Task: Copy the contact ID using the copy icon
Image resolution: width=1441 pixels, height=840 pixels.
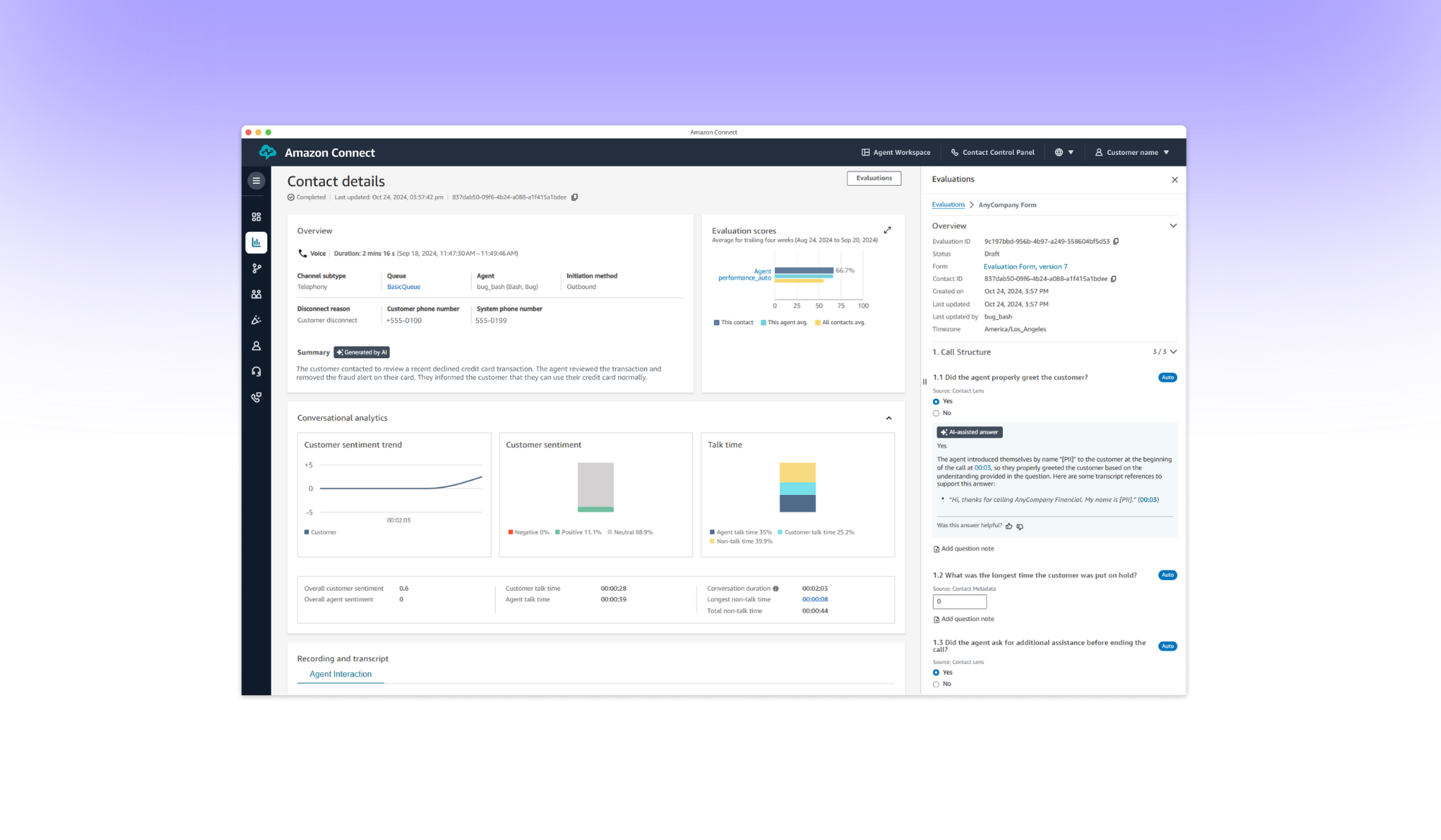Action: [x=1114, y=279]
